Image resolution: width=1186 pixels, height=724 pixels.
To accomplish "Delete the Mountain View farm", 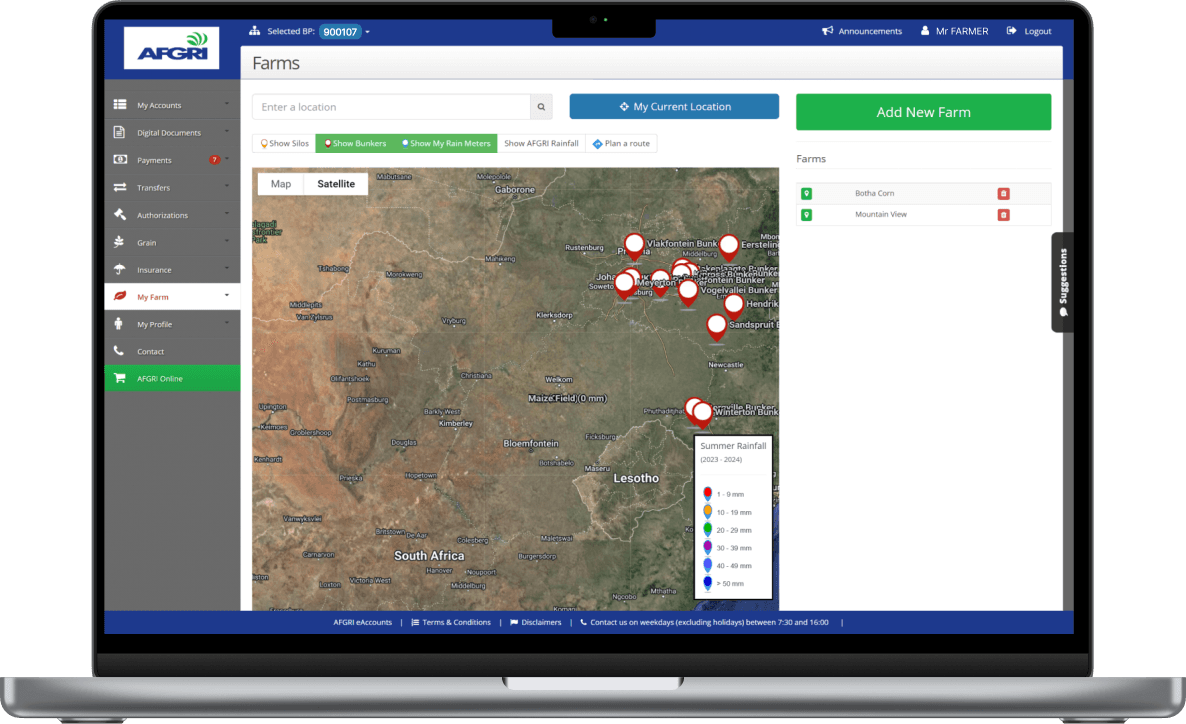I will click(x=1004, y=215).
